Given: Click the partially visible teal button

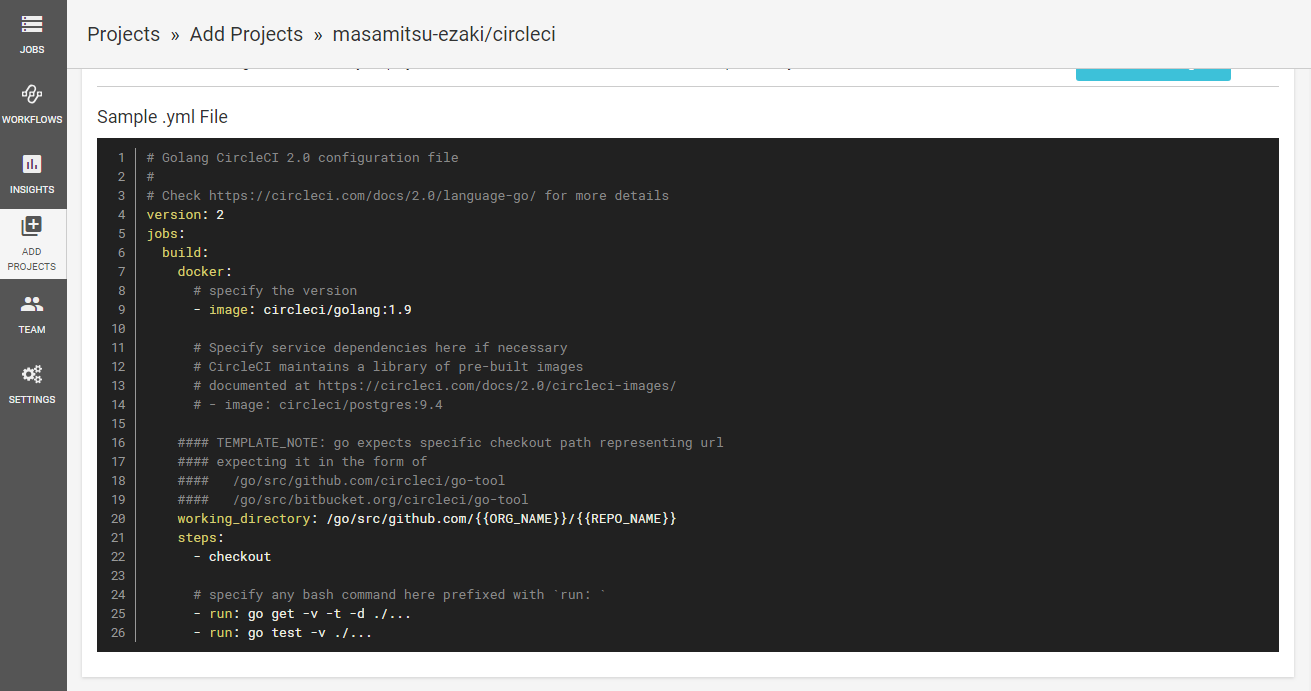Looking at the screenshot, I should click(1153, 74).
